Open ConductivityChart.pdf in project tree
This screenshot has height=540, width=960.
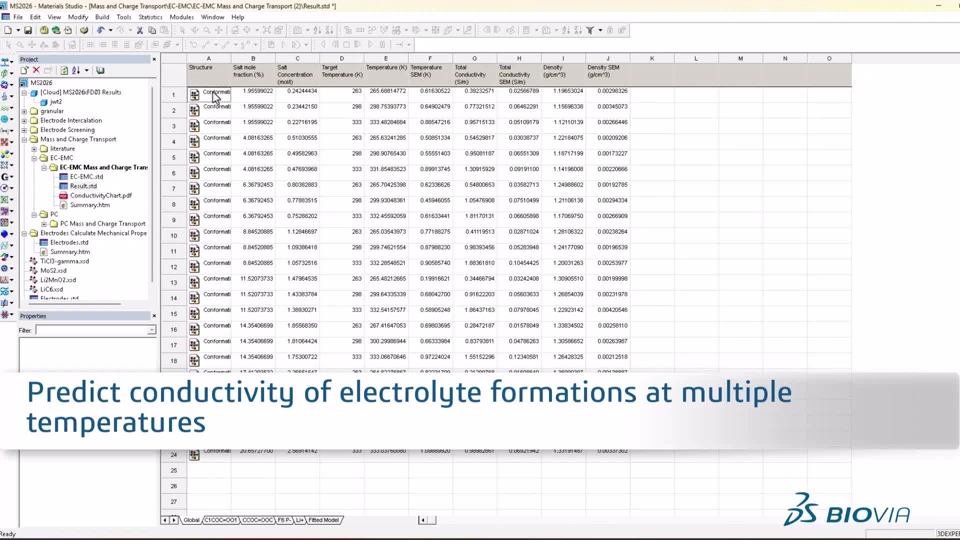(100, 196)
